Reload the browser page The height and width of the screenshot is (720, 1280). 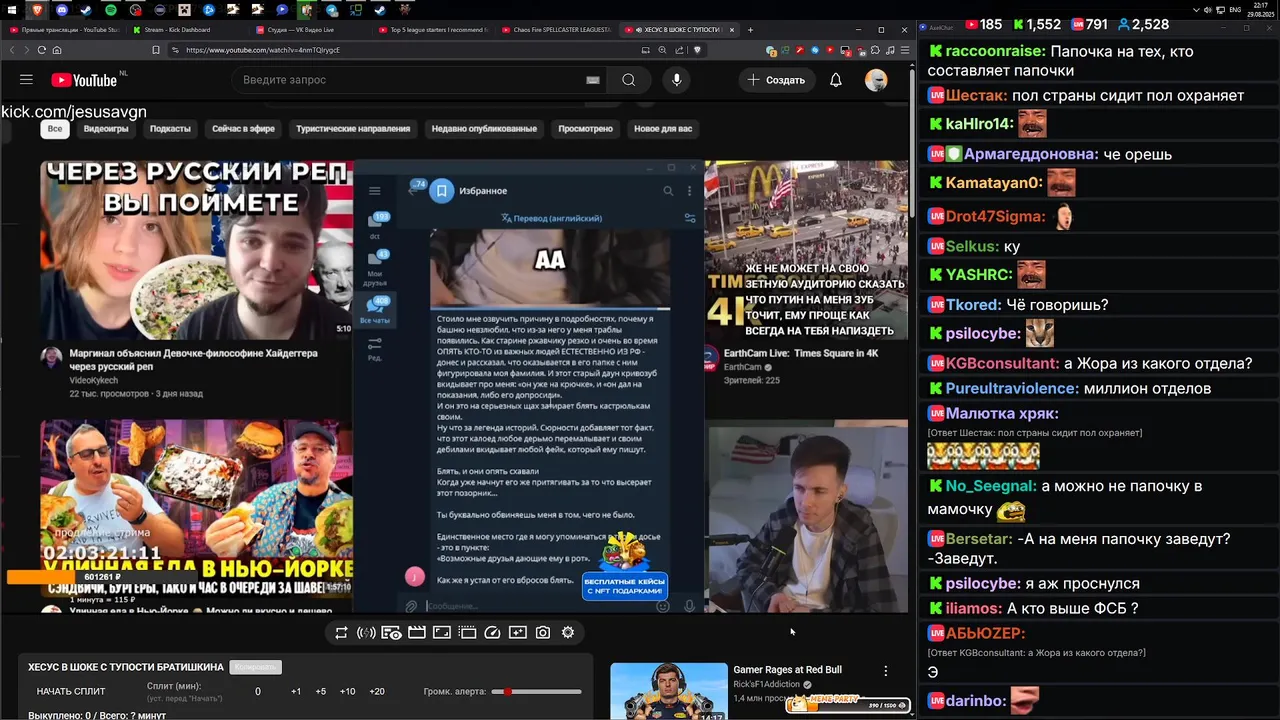point(42,50)
